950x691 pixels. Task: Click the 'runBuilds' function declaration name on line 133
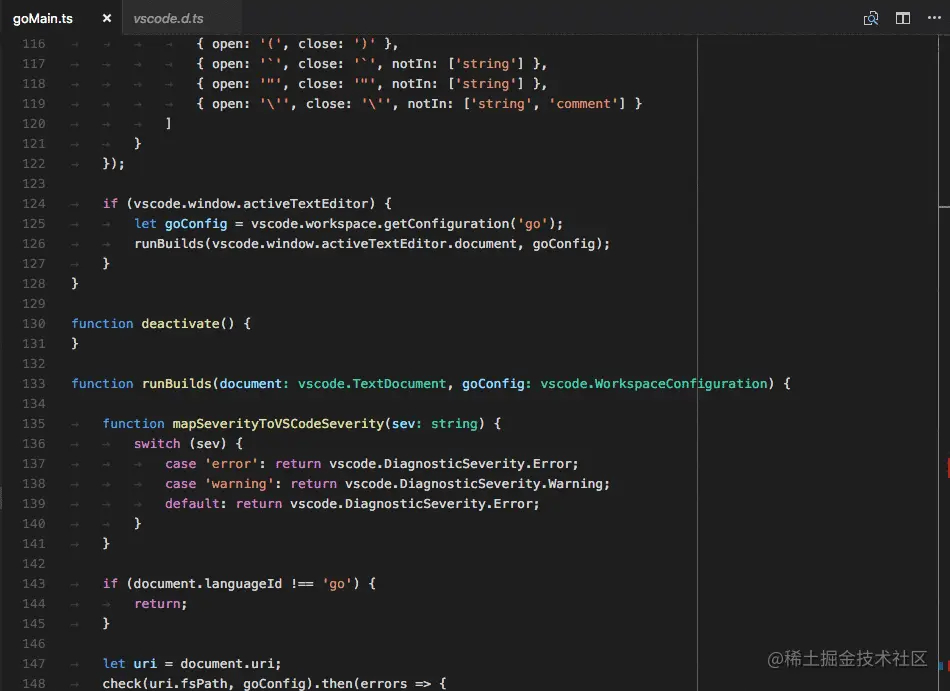pyautogui.click(x=176, y=383)
